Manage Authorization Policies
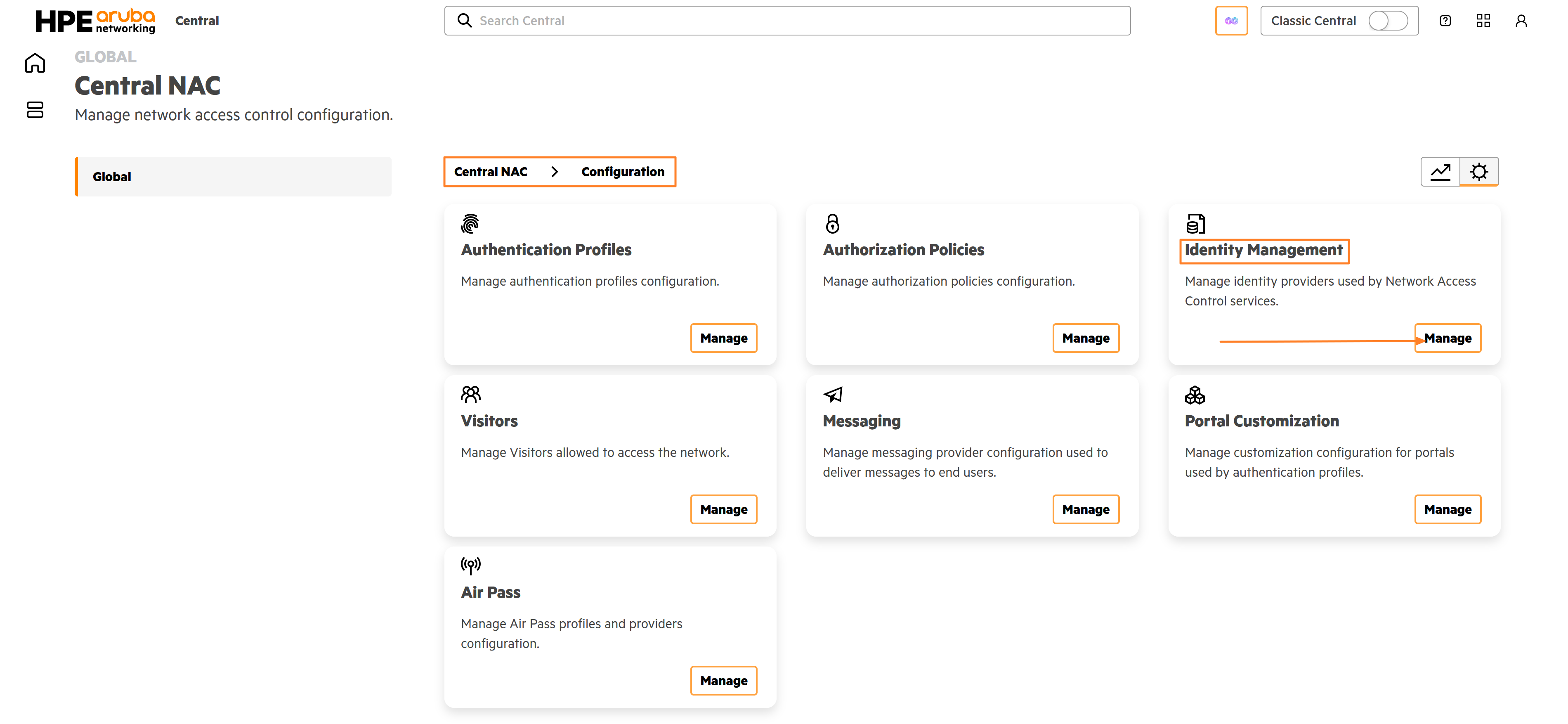The height and width of the screenshot is (724, 1568). [1085, 338]
